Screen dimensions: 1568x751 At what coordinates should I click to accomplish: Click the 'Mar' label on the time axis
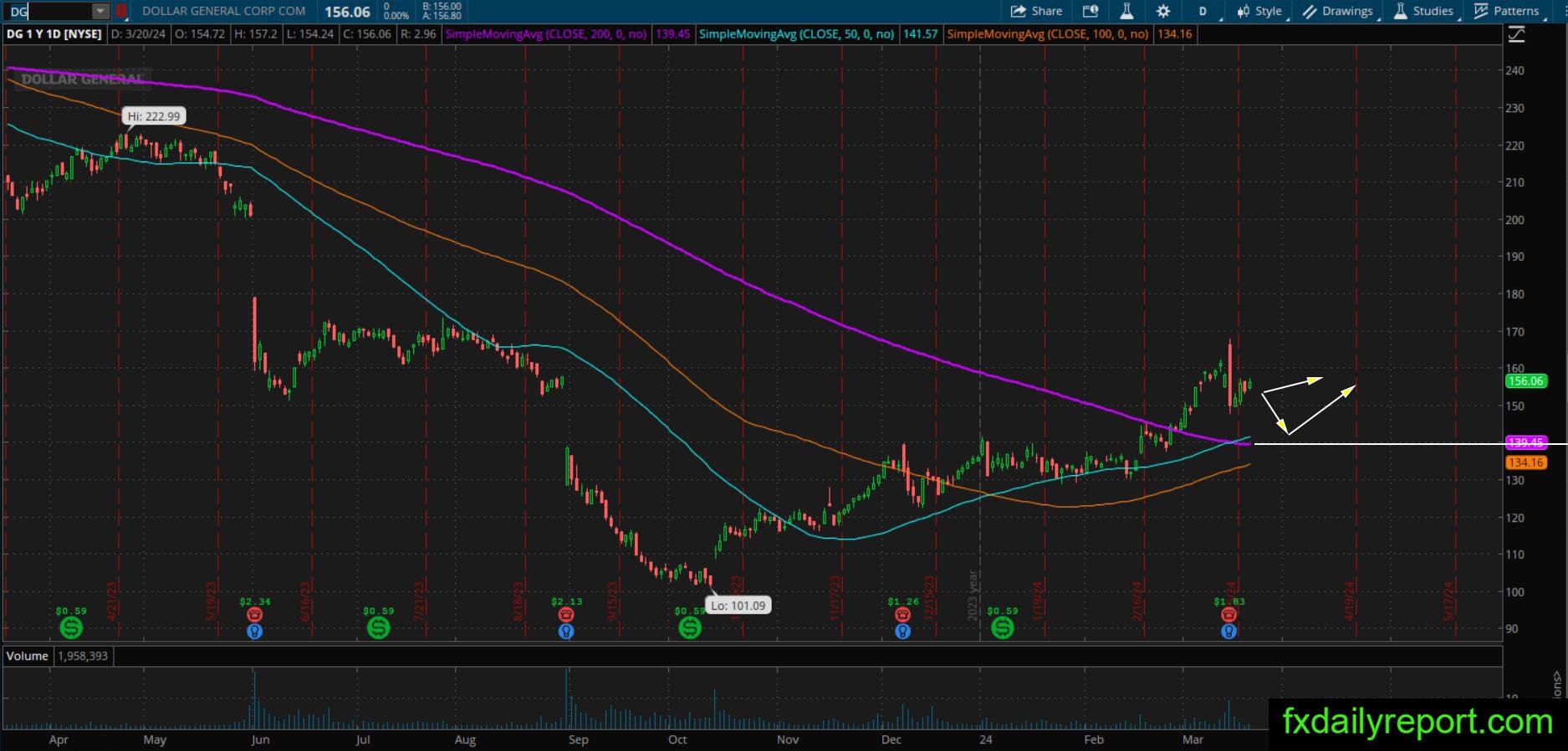pos(1193,739)
